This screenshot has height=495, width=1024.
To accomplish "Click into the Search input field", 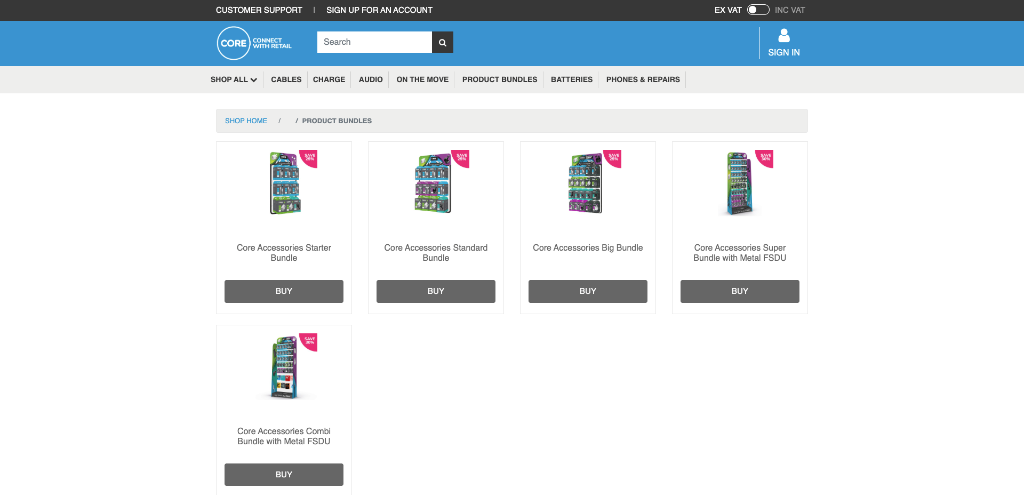I will 374,42.
